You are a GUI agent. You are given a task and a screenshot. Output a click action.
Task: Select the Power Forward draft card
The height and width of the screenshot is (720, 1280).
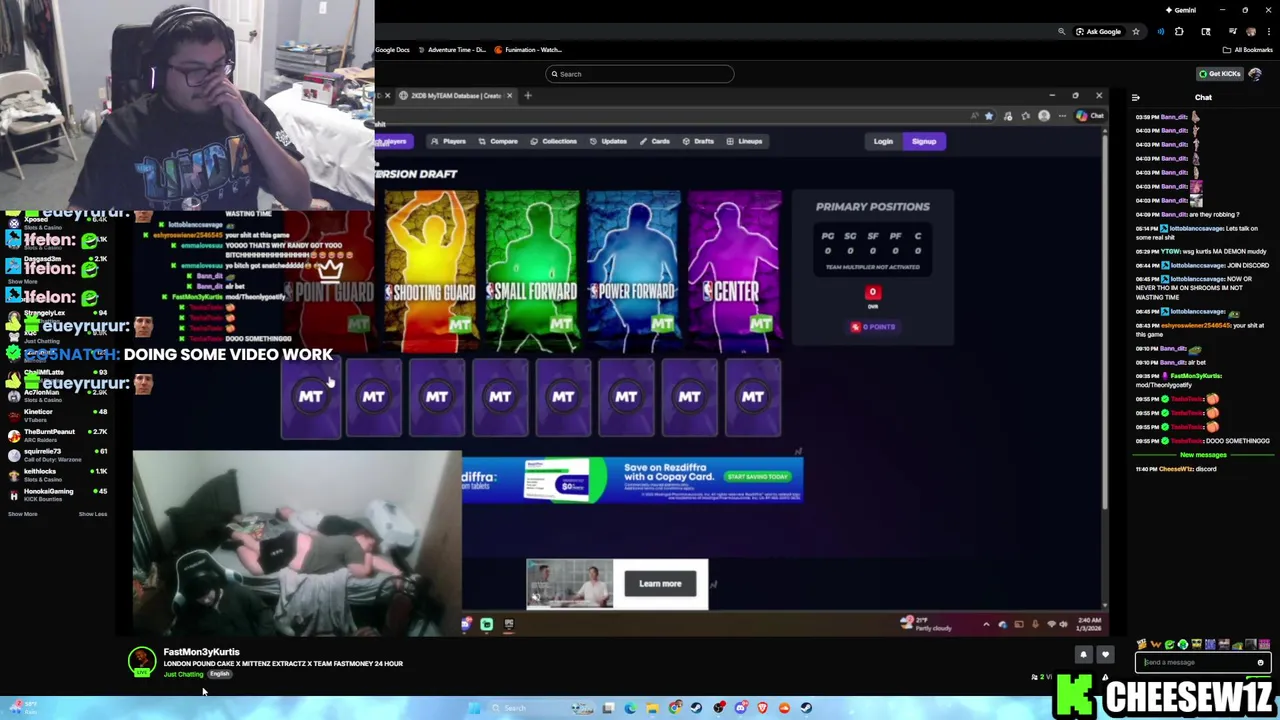[633, 271]
